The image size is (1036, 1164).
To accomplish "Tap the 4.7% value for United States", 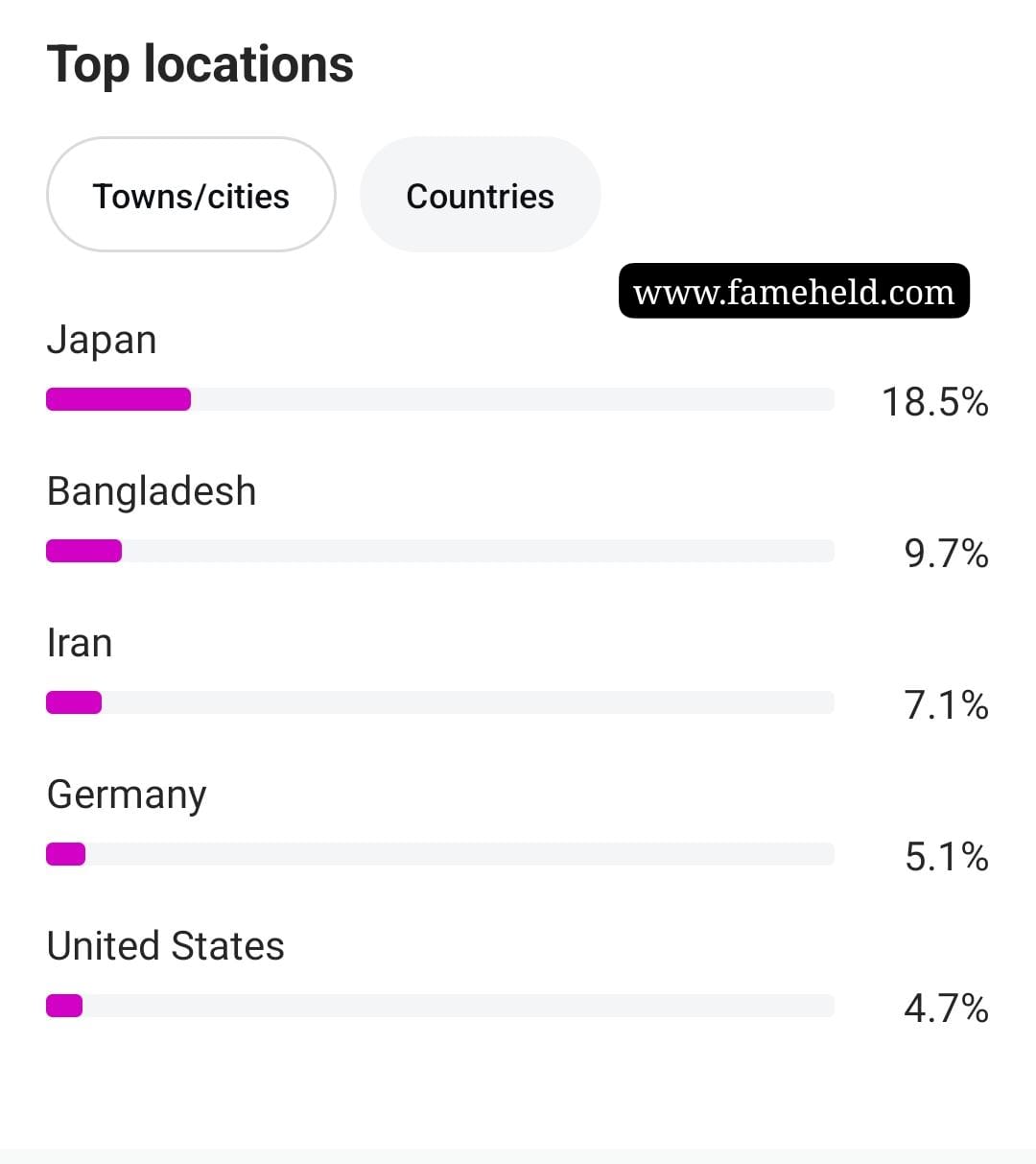I will [946, 1008].
